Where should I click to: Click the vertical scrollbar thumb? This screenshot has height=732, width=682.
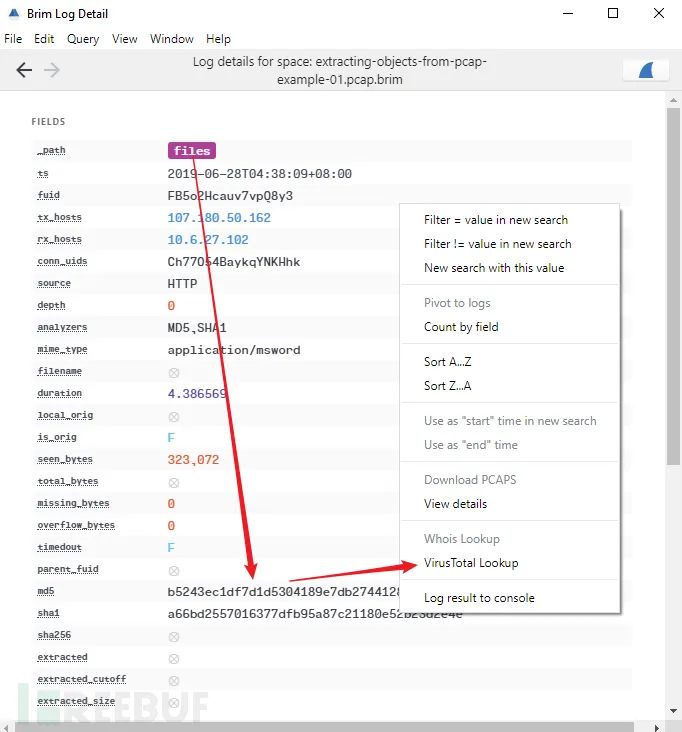[673, 286]
